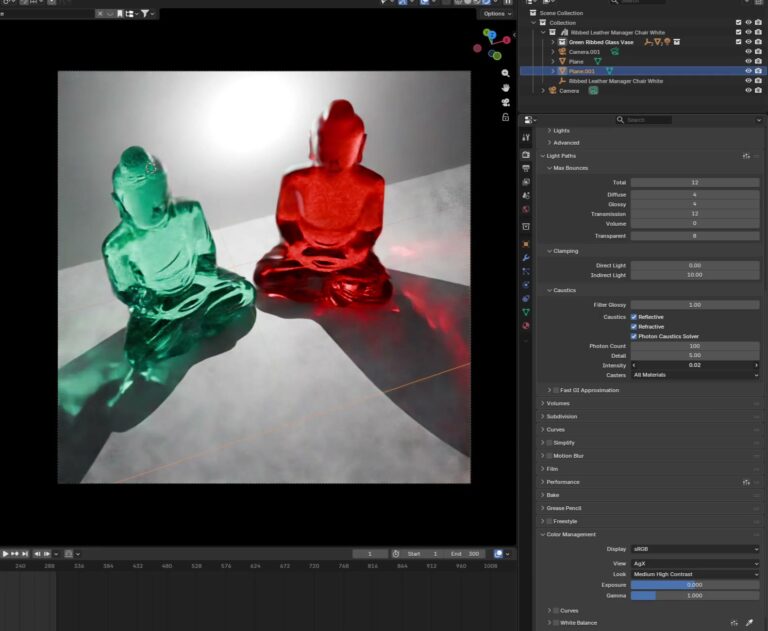The width and height of the screenshot is (768, 631).
Task: Open the Look Medium High Contrast dropdown
Action: click(x=695, y=574)
